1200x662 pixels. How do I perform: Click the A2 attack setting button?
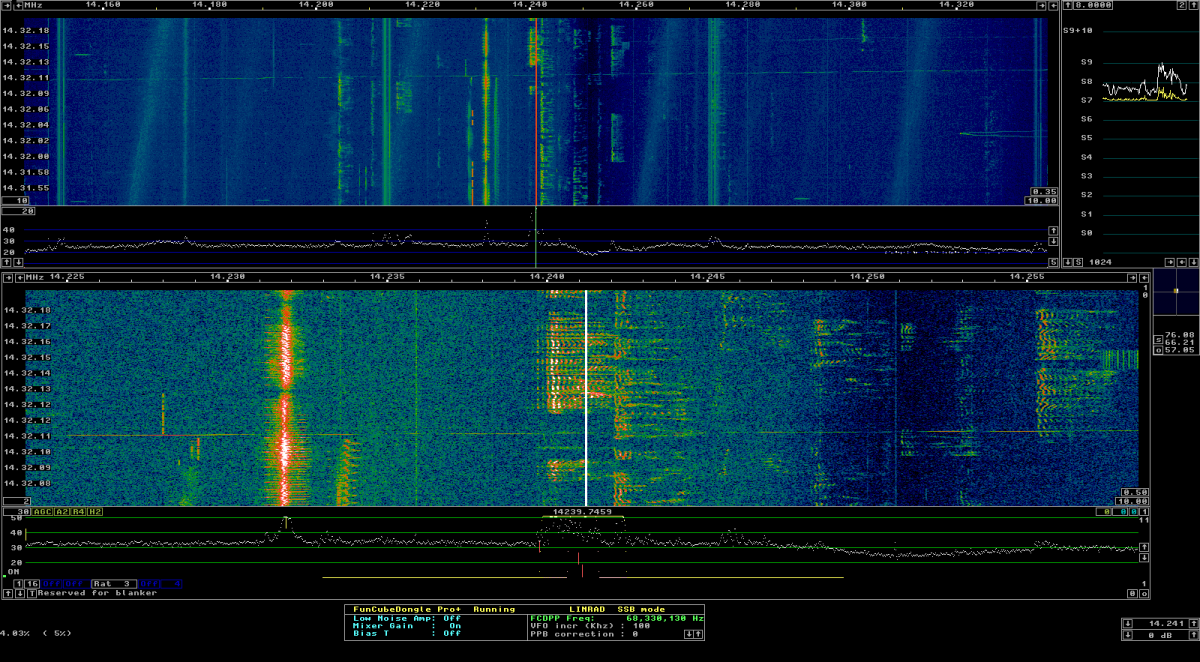coord(62,511)
